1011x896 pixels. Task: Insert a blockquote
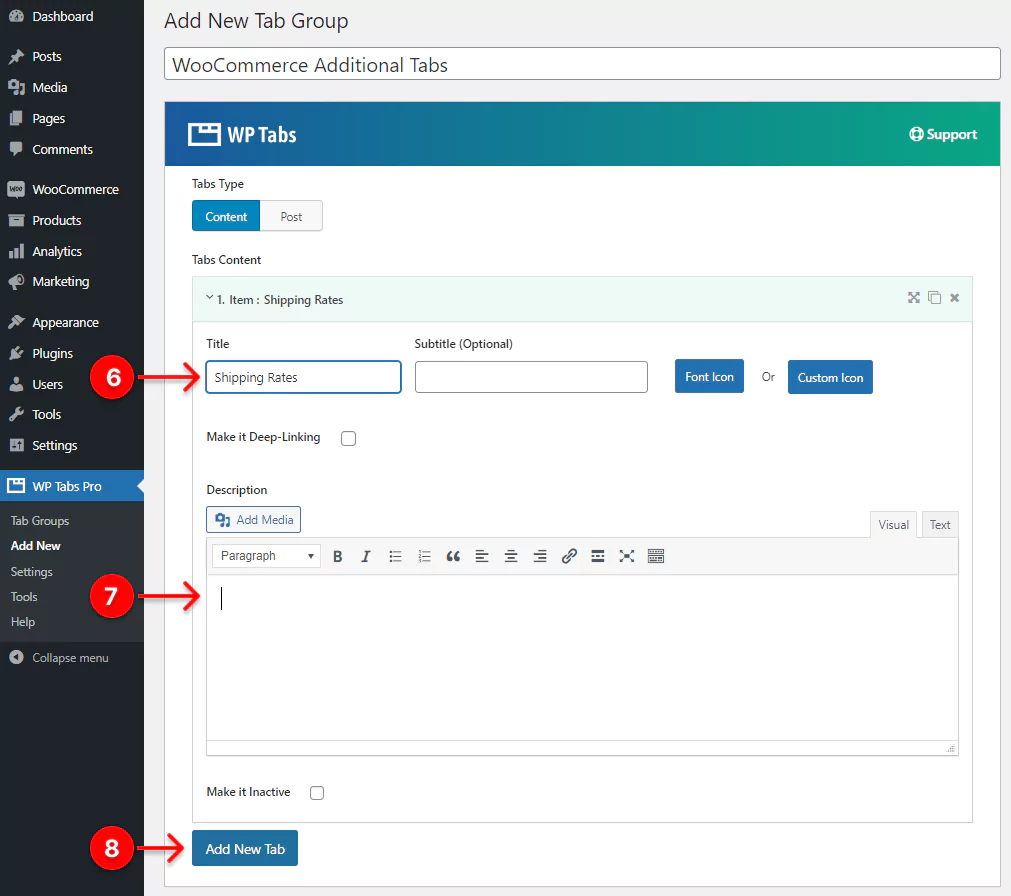tap(453, 556)
